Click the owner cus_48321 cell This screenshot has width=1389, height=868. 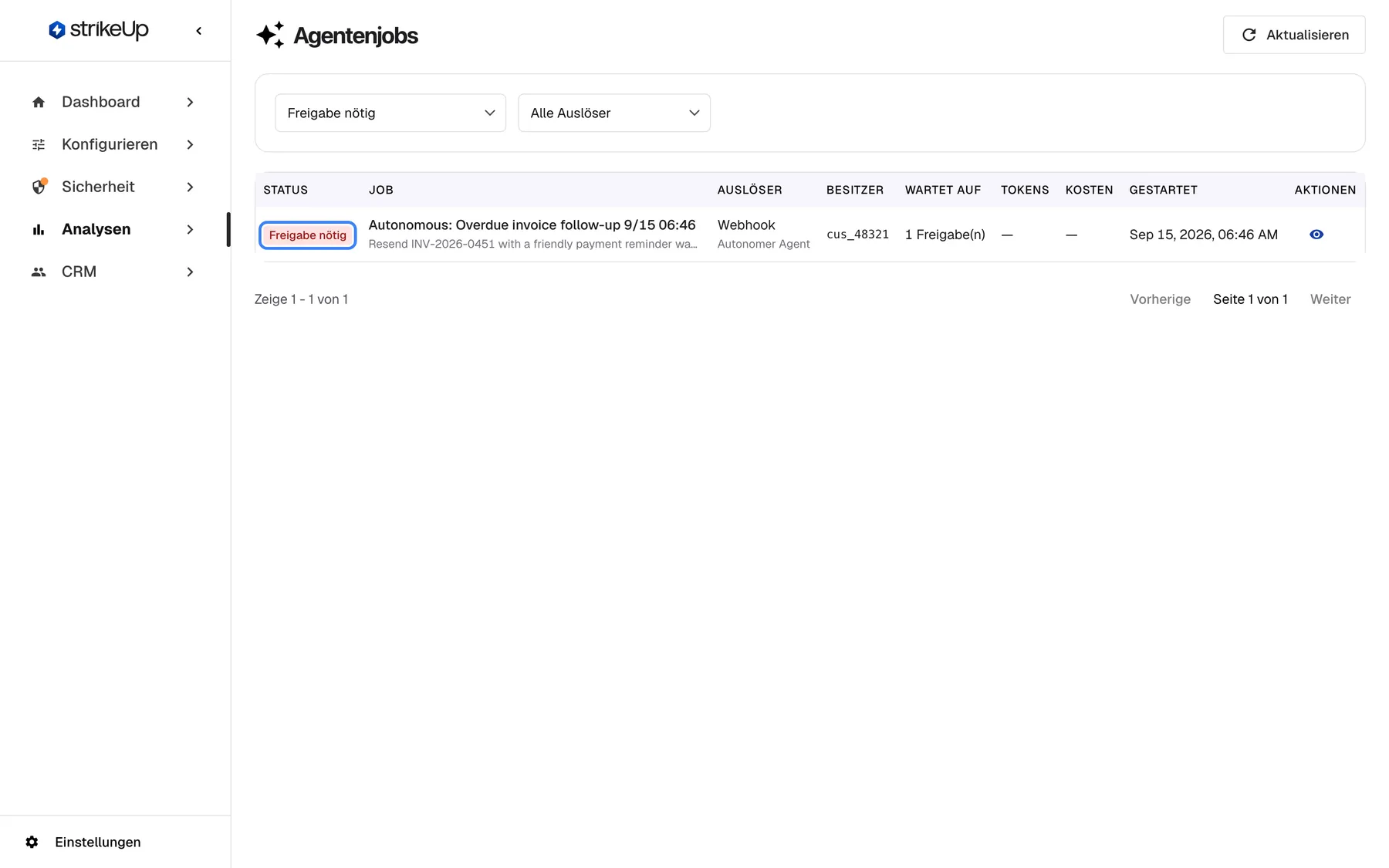coord(857,235)
